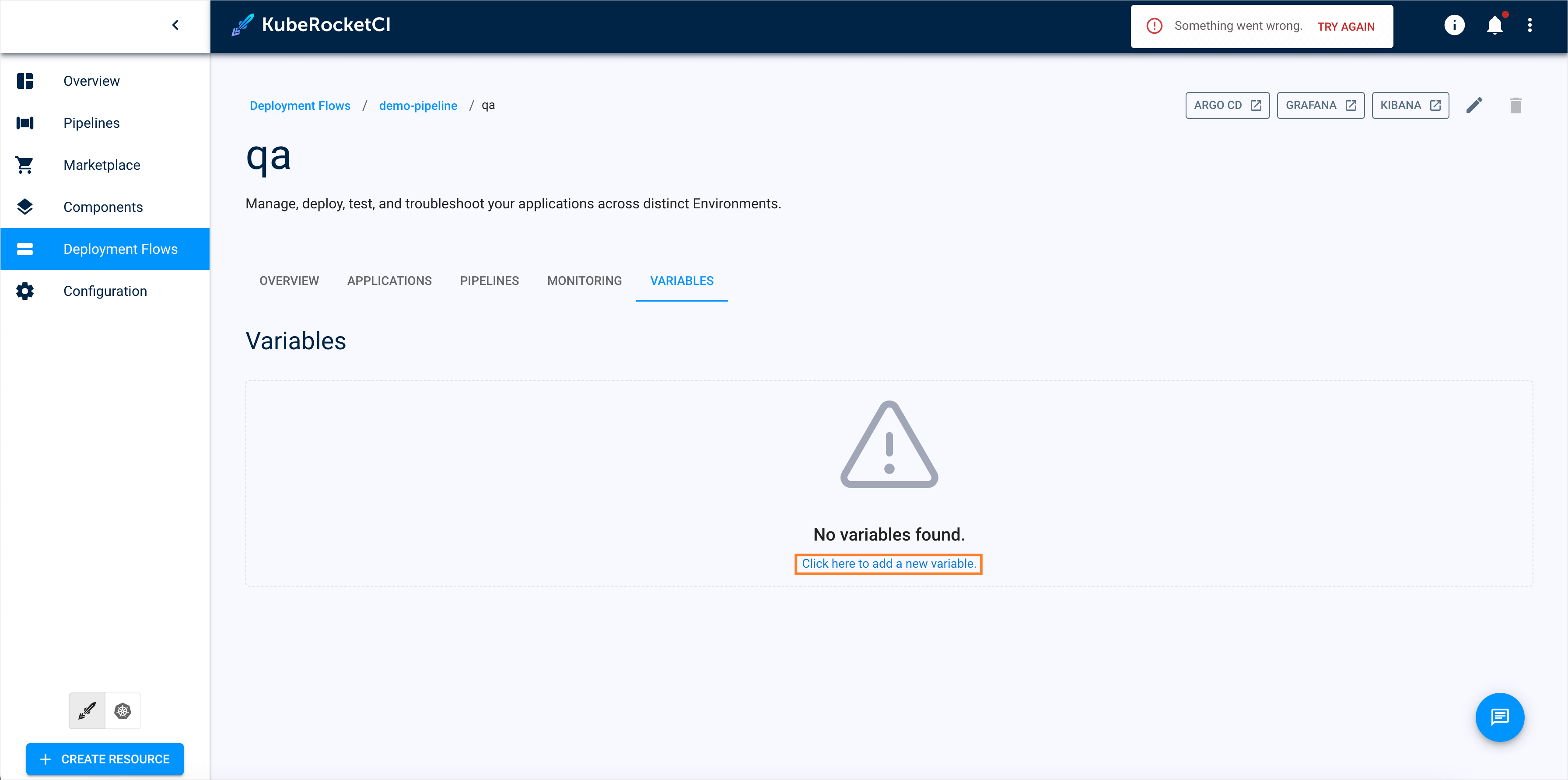Click the TRY AGAIN error action link
Viewport: 1568px width, 780px height.
(x=1348, y=25)
